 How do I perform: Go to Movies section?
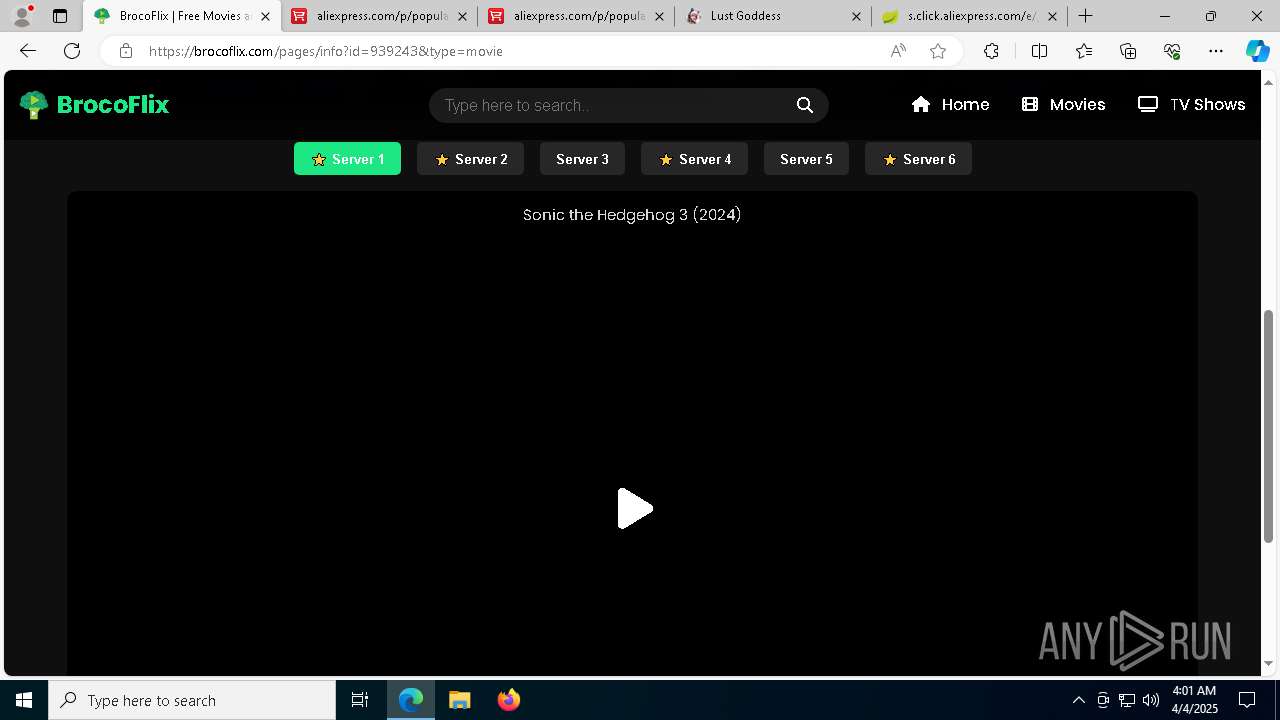click(x=1063, y=105)
